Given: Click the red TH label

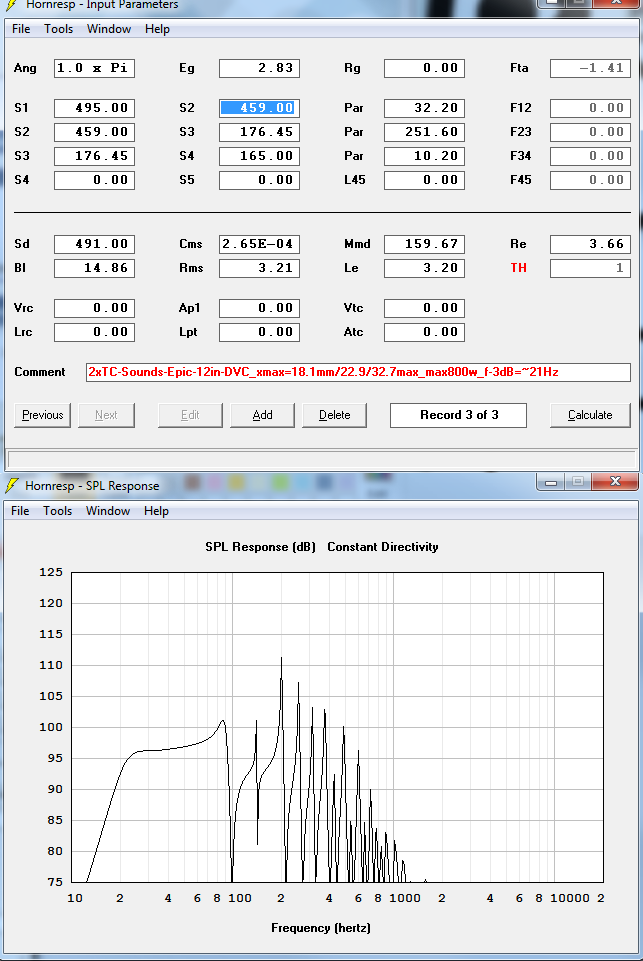Looking at the screenshot, I should click(x=519, y=268).
